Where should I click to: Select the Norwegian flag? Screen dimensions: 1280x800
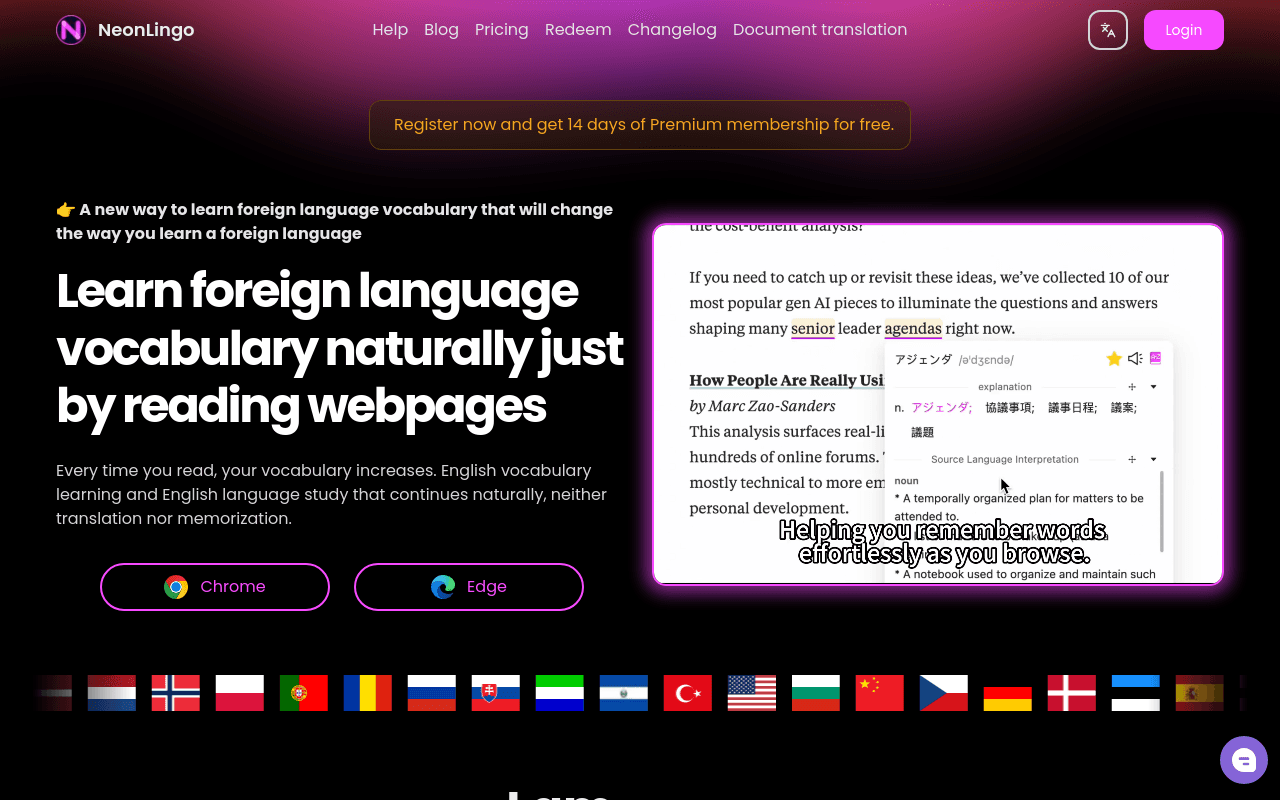(176, 693)
